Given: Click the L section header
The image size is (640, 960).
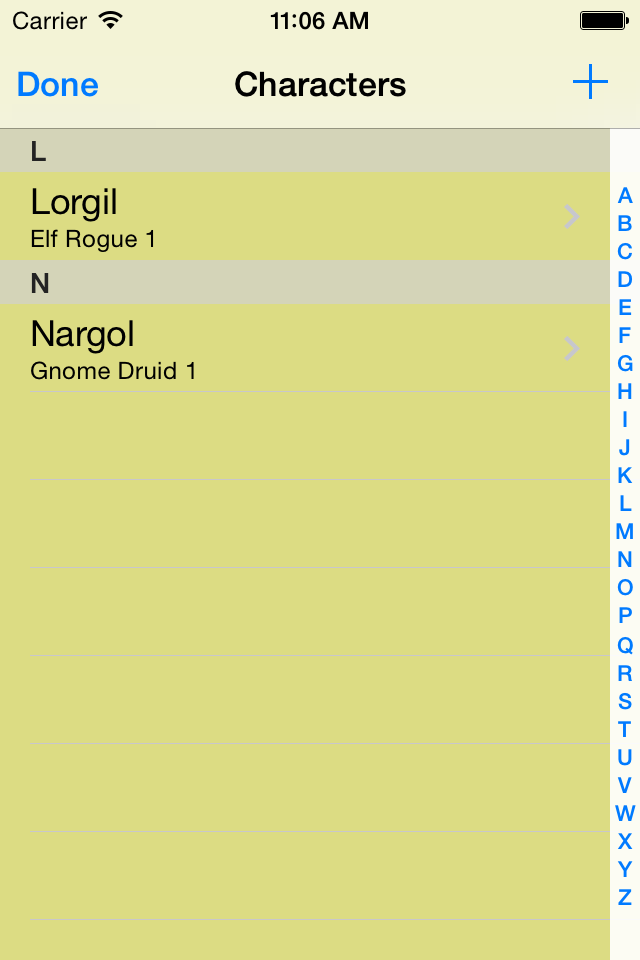Looking at the screenshot, I should (x=305, y=151).
